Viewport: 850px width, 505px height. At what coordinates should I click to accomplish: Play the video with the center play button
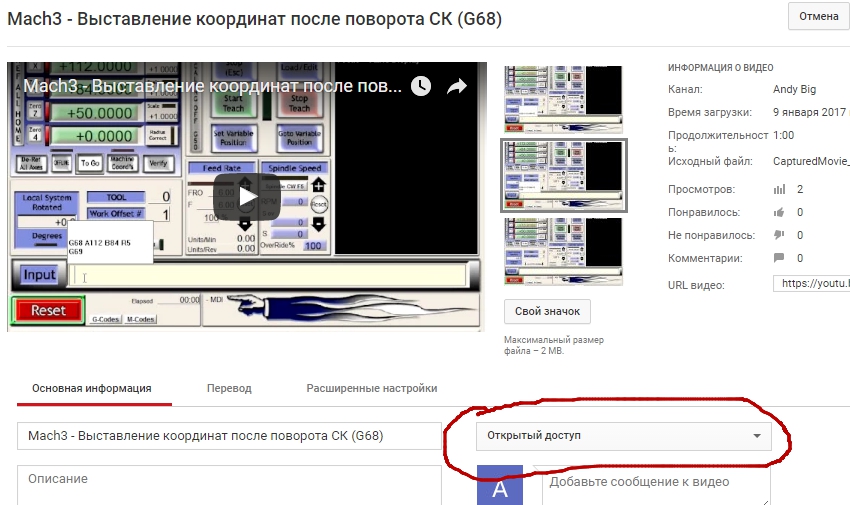pos(247,197)
